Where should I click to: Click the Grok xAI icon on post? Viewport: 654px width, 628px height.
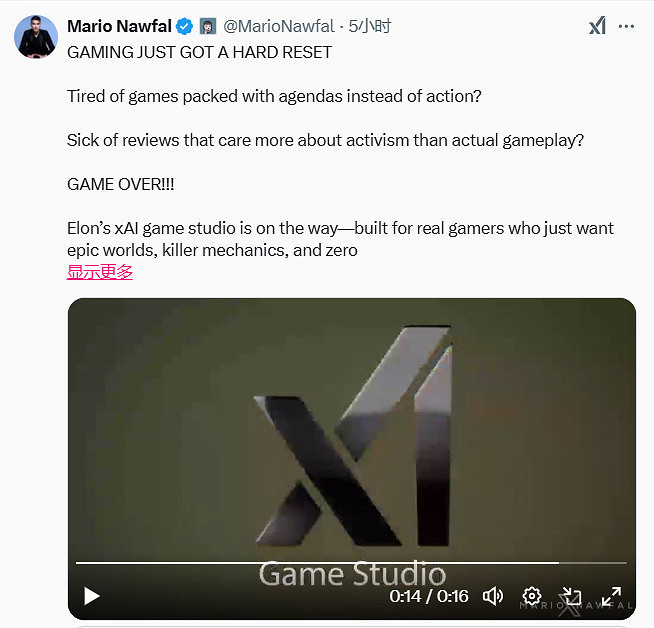597,25
